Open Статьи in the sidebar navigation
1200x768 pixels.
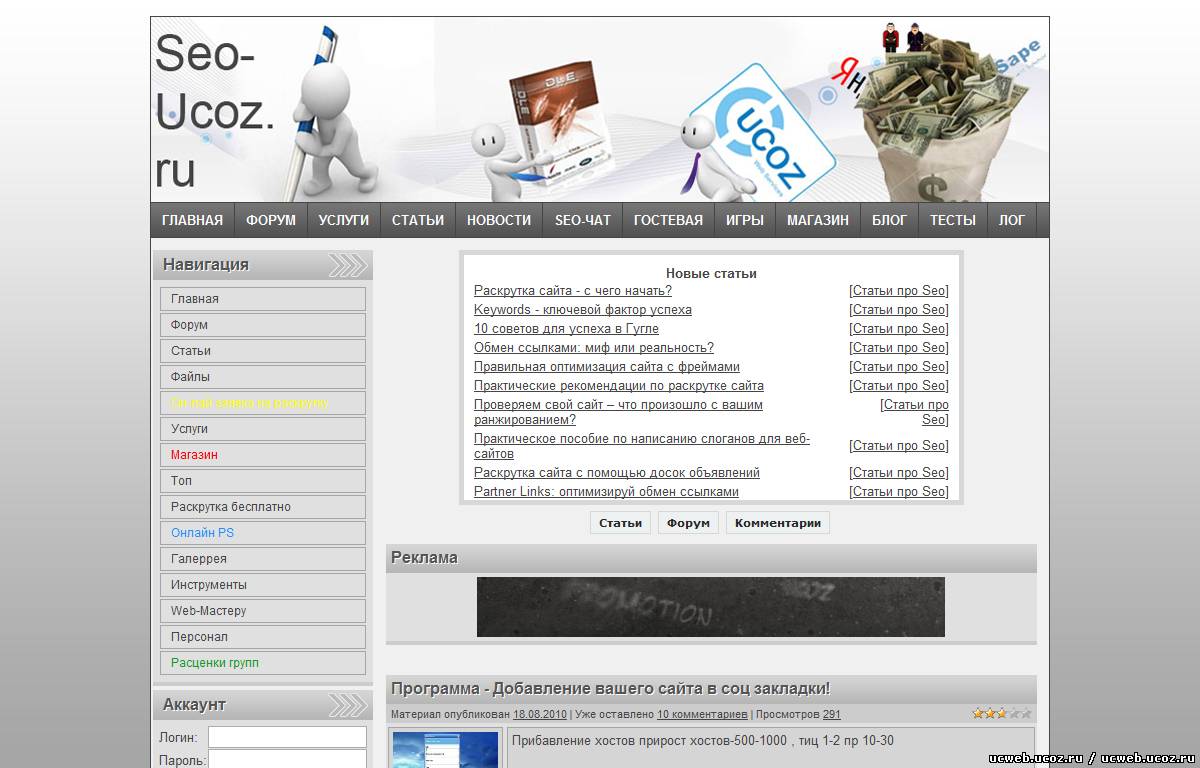pos(263,351)
